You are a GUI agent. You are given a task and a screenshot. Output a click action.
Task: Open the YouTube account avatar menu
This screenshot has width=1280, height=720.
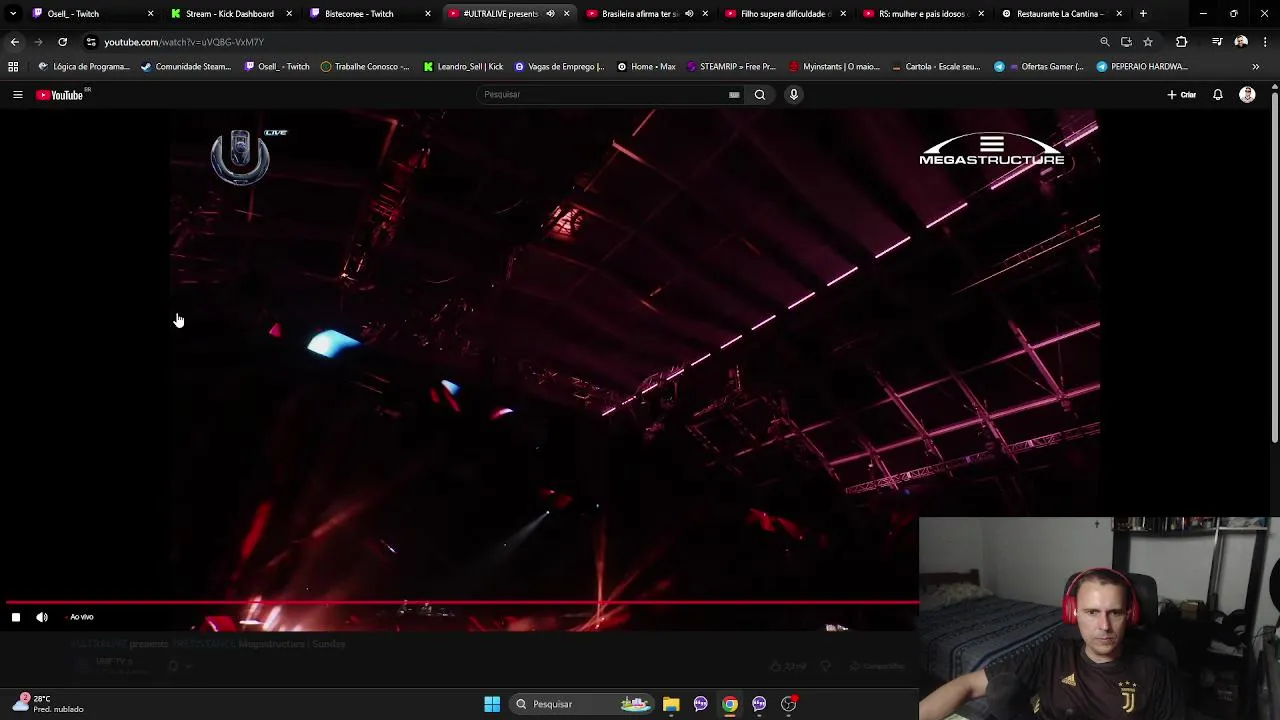coord(1247,95)
